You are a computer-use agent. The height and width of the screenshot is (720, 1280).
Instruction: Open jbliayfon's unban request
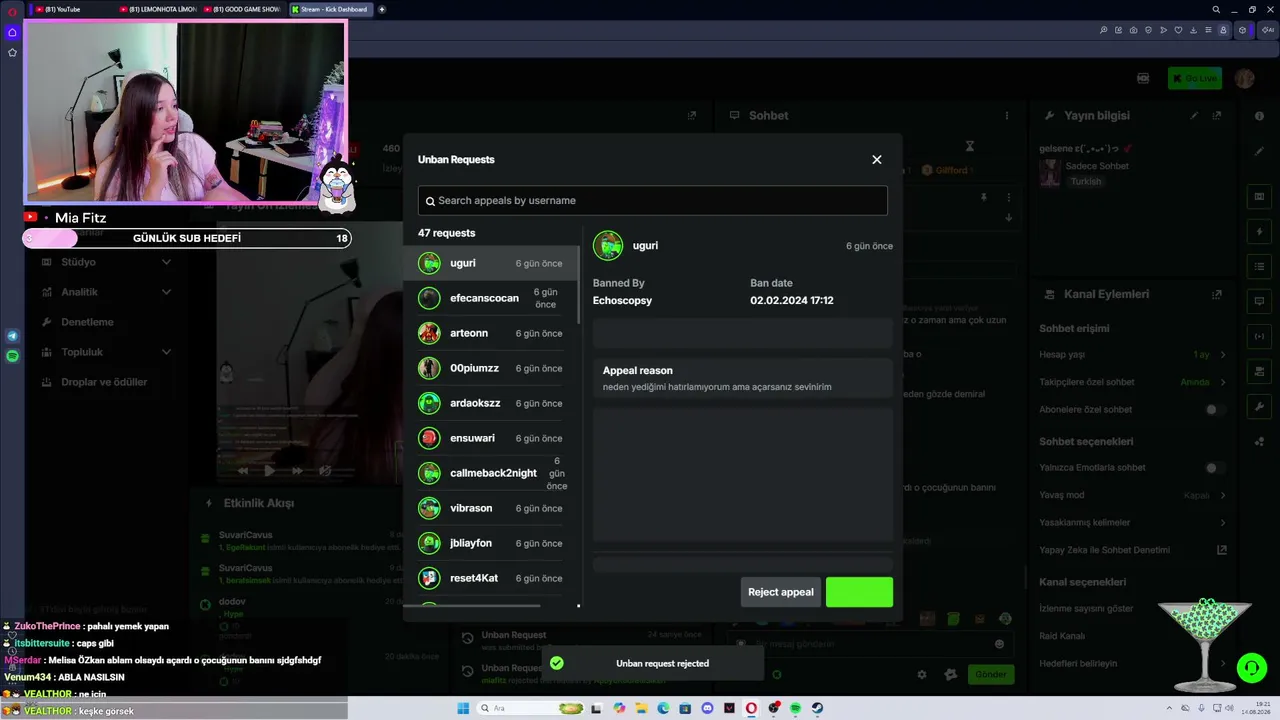pyautogui.click(x=491, y=543)
